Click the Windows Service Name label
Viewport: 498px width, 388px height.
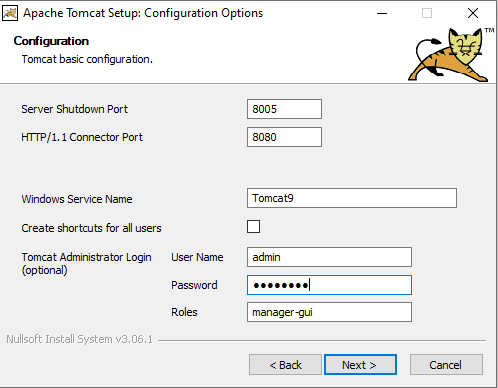pyautogui.click(x=77, y=199)
